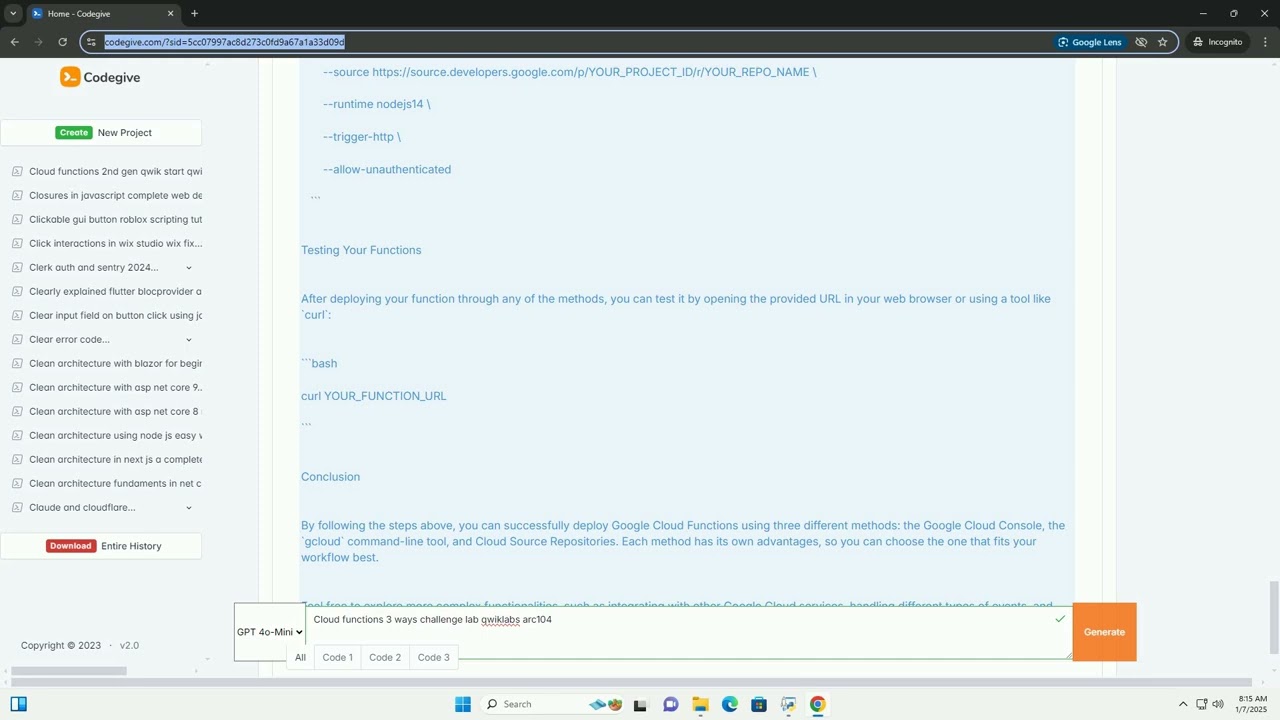Click the Codegive logo icon
The height and width of the screenshot is (720, 1280).
70,77
